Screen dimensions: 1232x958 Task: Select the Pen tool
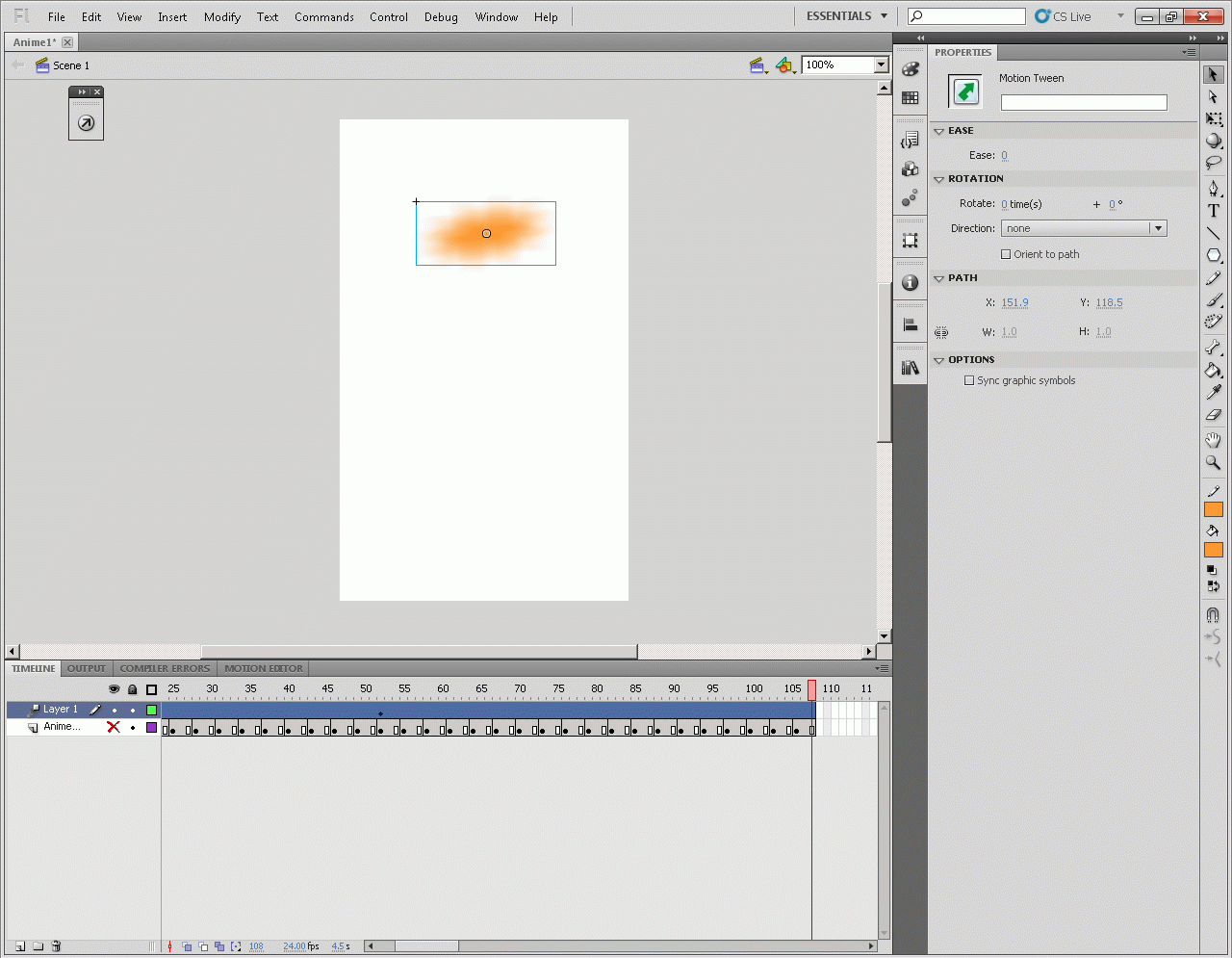click(x=1213, y=188)
